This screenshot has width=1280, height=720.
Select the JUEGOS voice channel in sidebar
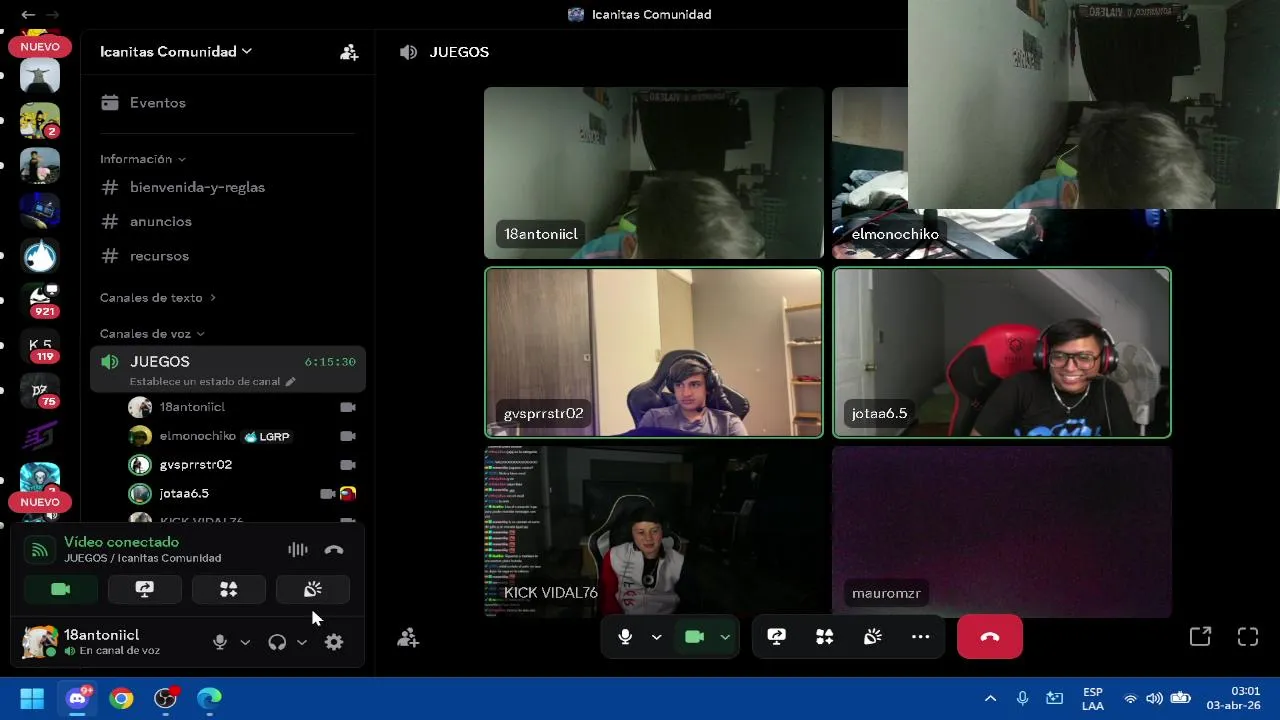228,370
